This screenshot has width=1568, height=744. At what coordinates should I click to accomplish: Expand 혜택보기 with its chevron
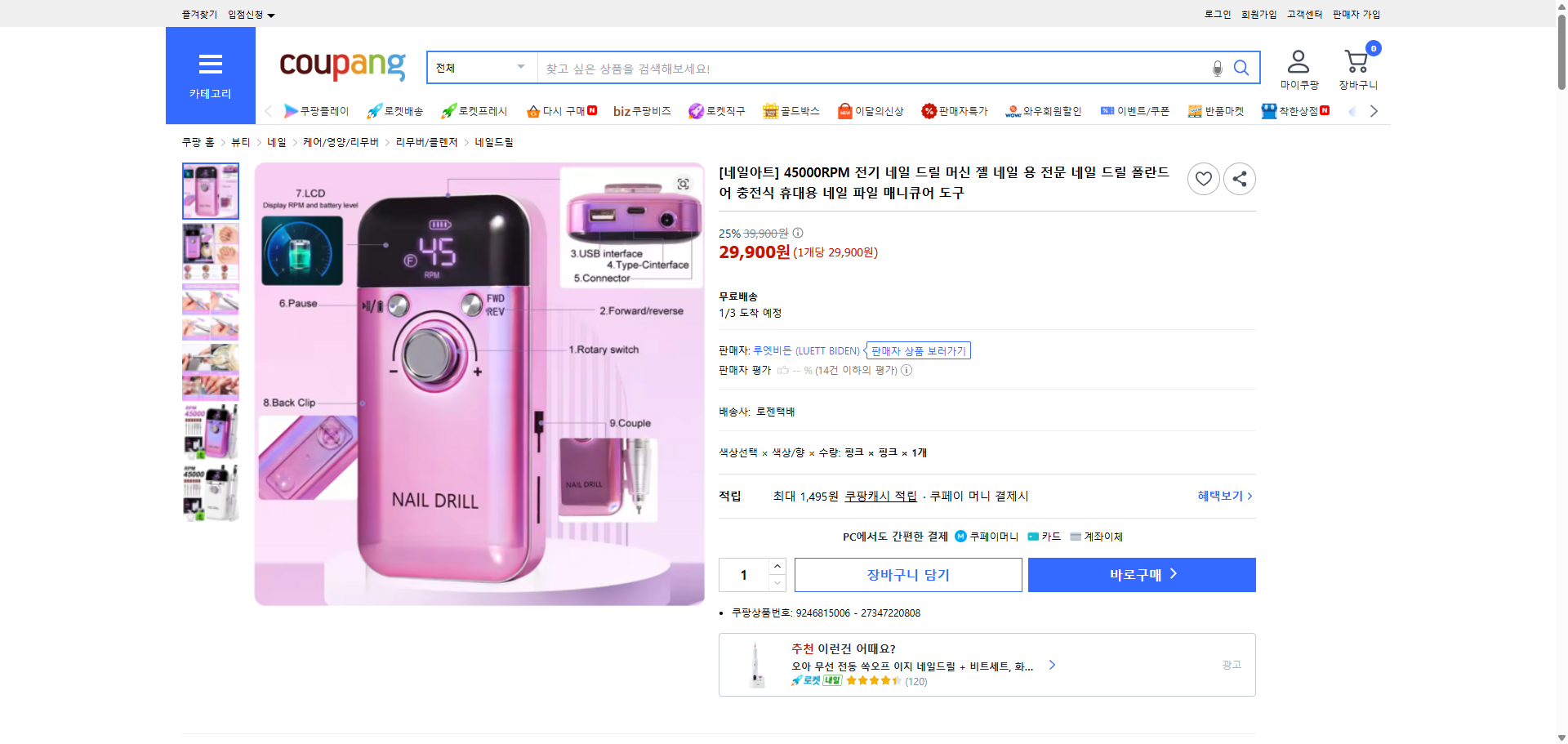(1223, 496)
